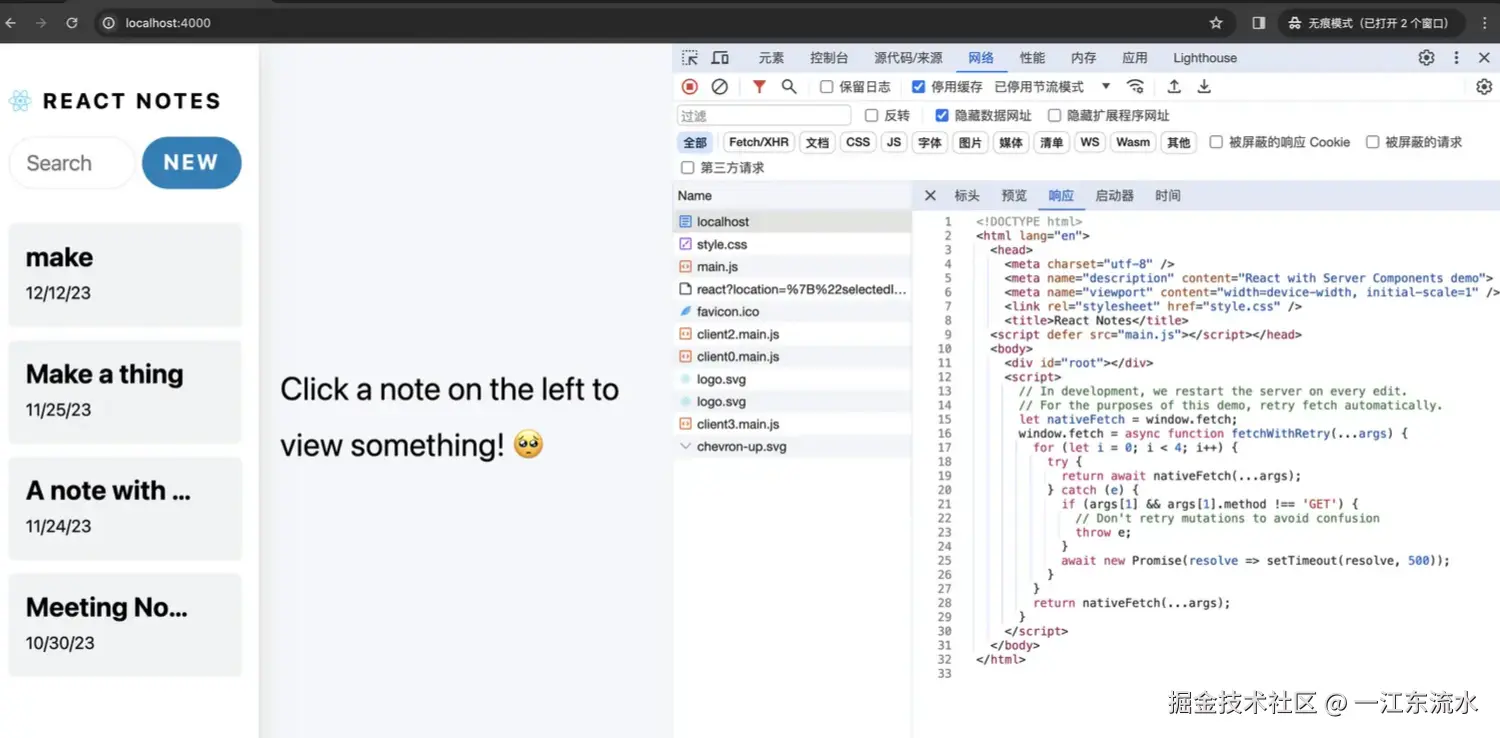The width and height of the screenshot is (1500, 738).
Task: Uncheck 隐藏数据网址 checkbox
Action: (x=942, y=115)
